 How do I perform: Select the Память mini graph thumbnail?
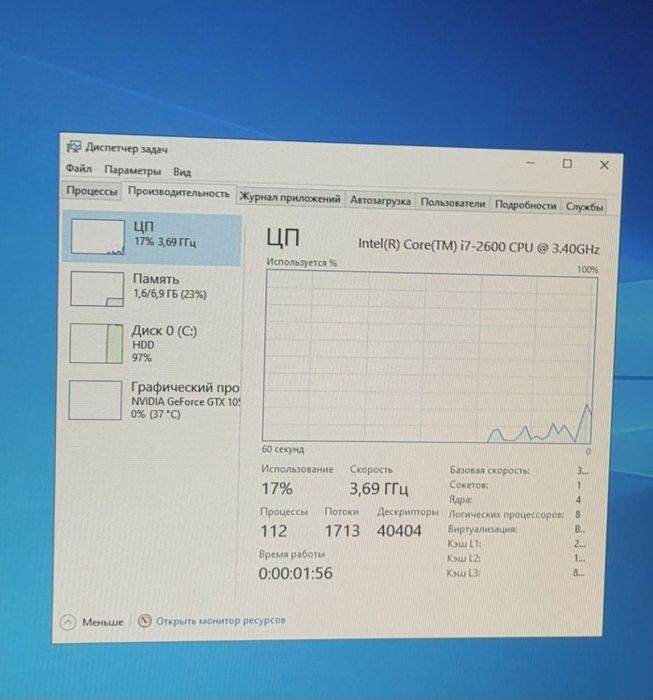(97, 289)
